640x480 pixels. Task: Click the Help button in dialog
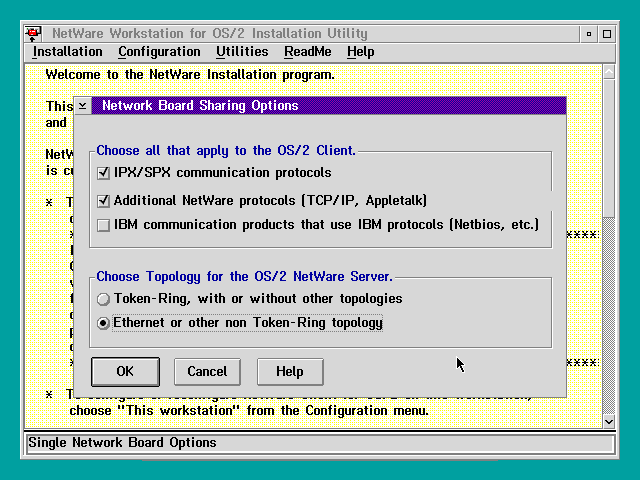(290, 372)
